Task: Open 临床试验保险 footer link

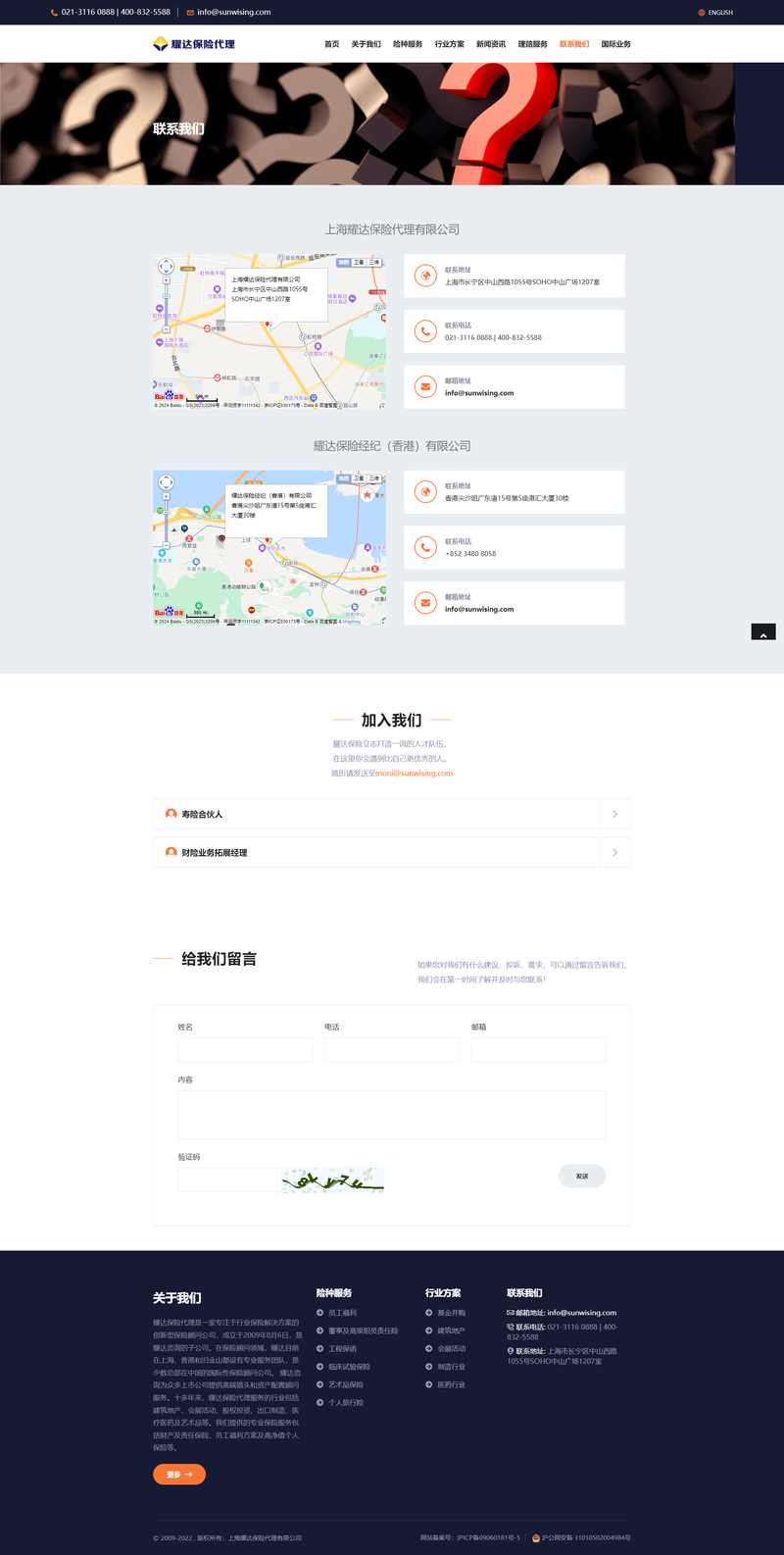Action: tap(350, 1367)
